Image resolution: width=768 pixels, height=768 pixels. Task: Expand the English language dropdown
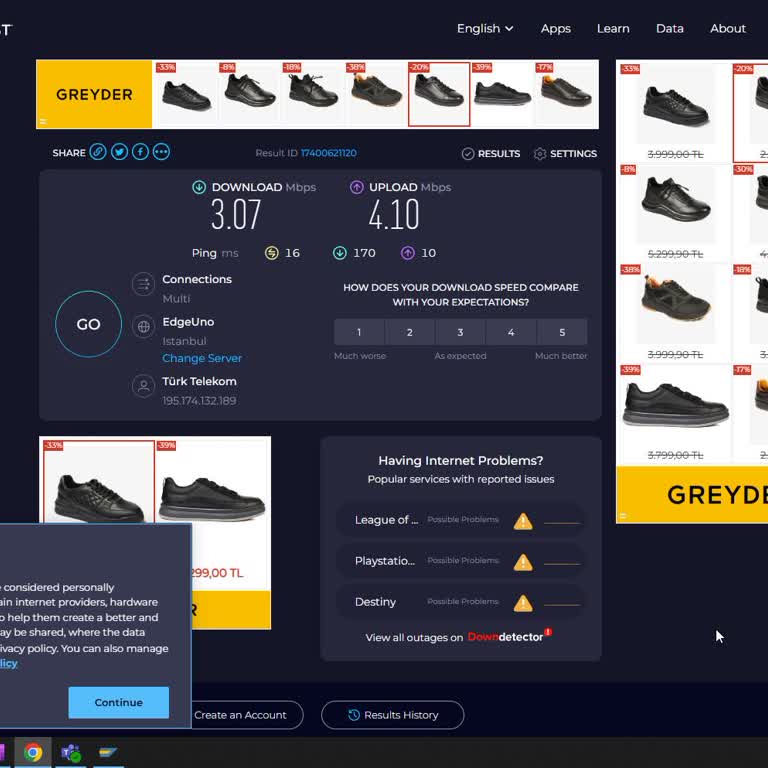(x=485, y=28)
